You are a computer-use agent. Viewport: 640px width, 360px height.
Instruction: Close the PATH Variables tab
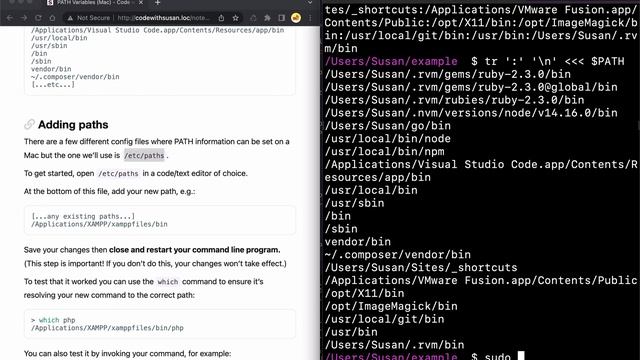[x=141, y=3]
